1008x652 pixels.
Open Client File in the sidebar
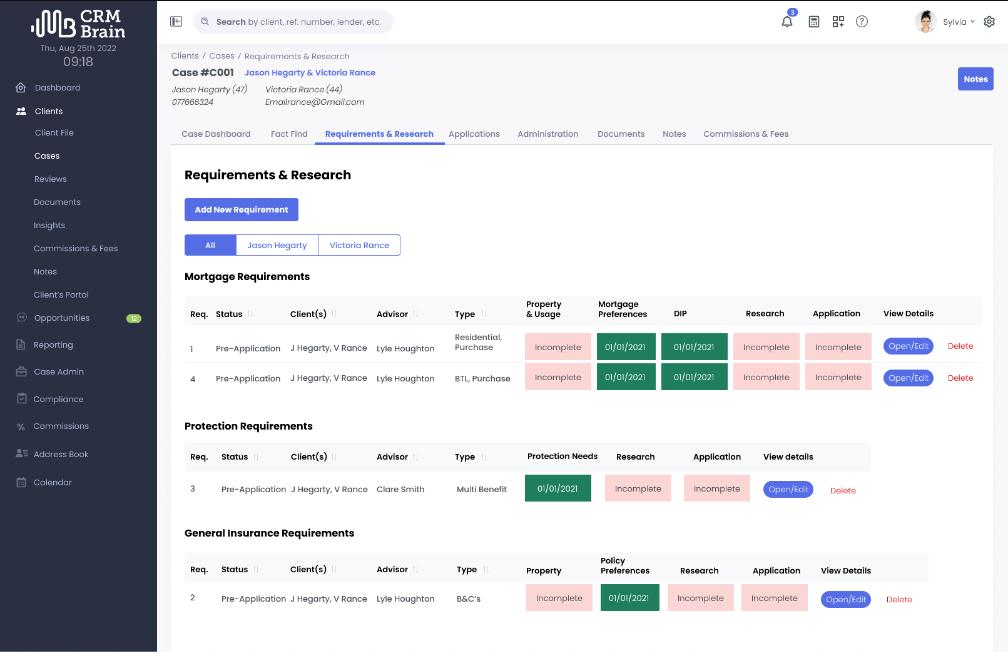(54, 132)
